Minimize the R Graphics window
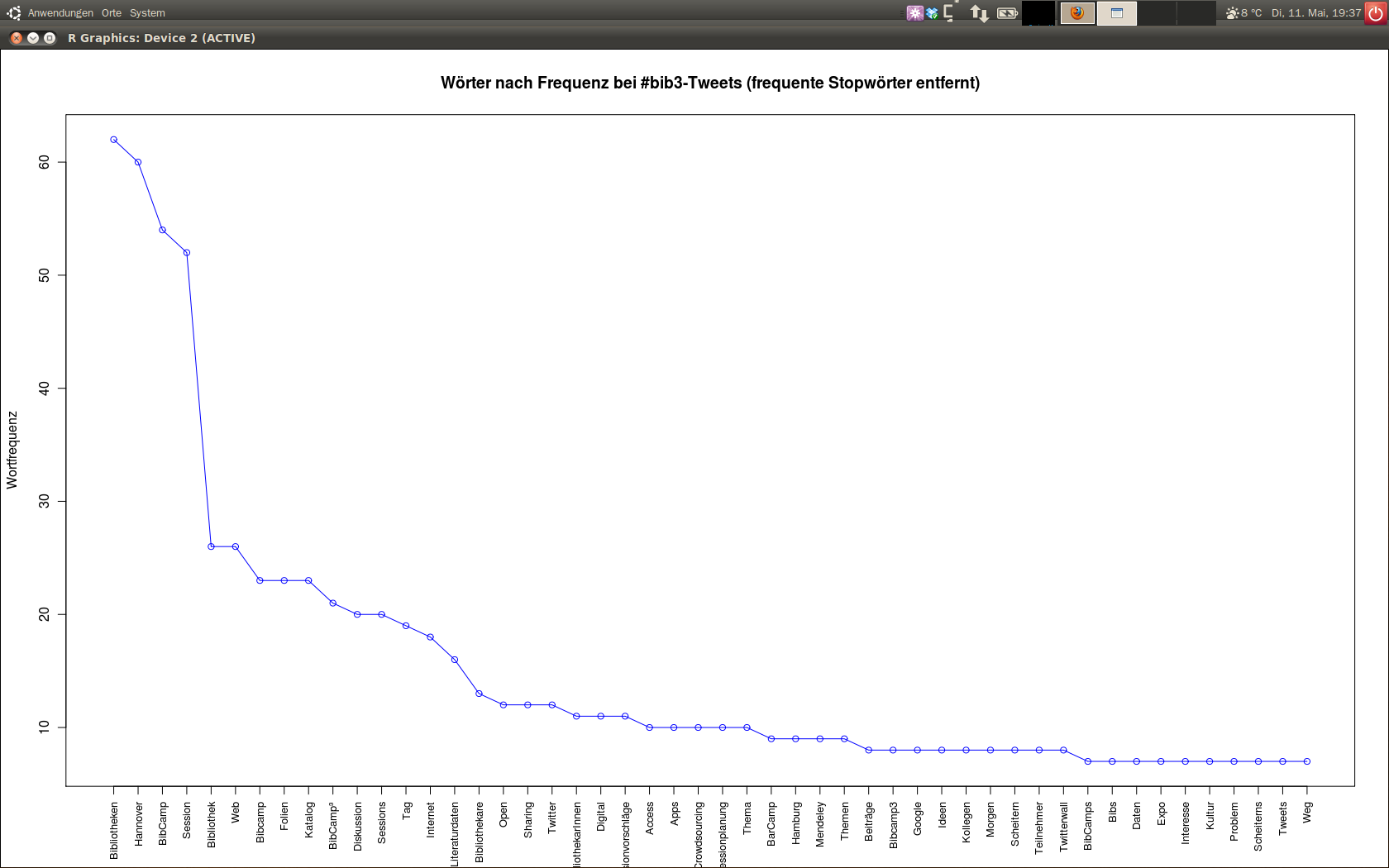The image size is (1389, 868). (x=33, y=38)
